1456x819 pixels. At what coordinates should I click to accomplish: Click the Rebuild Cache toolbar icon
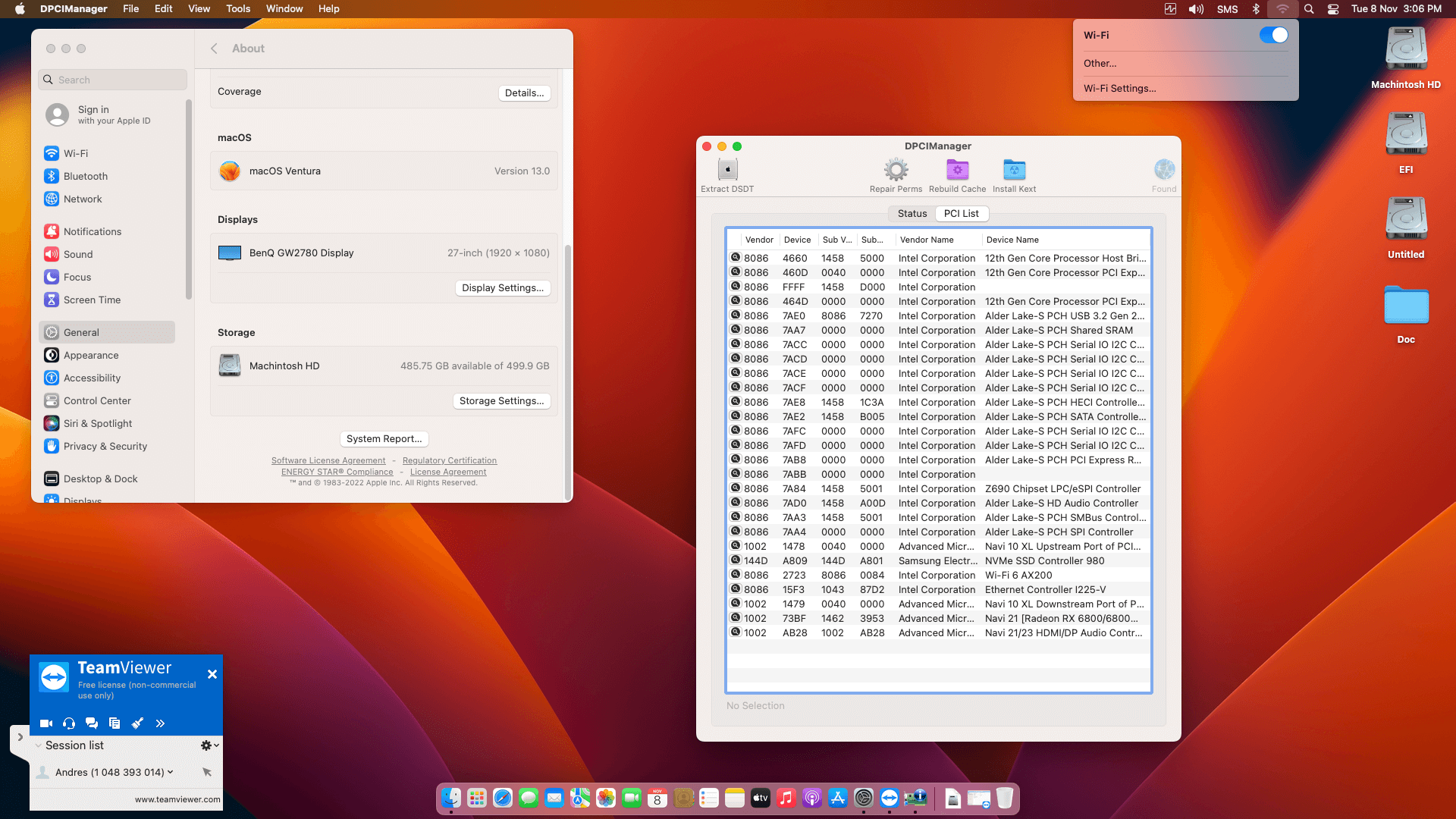click(957, 170)
